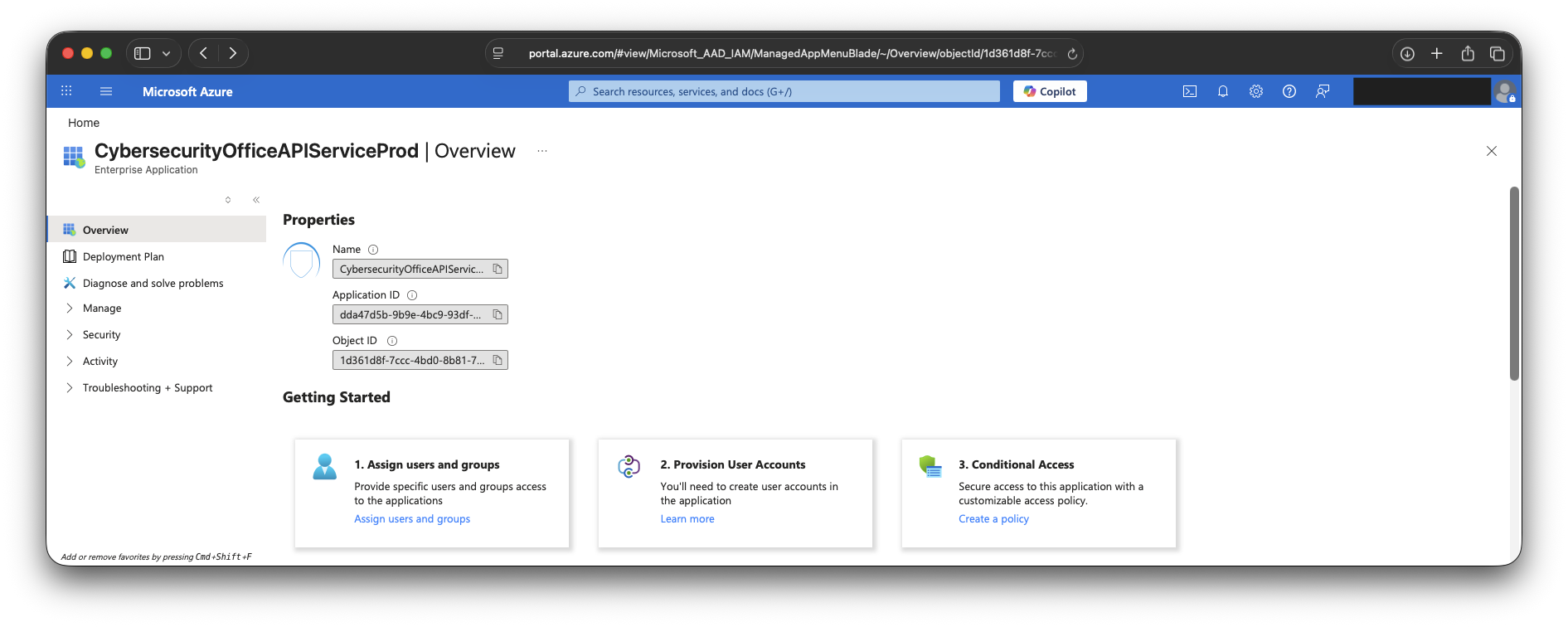Open Diagnose and solve problems

[x=153, y=284]
